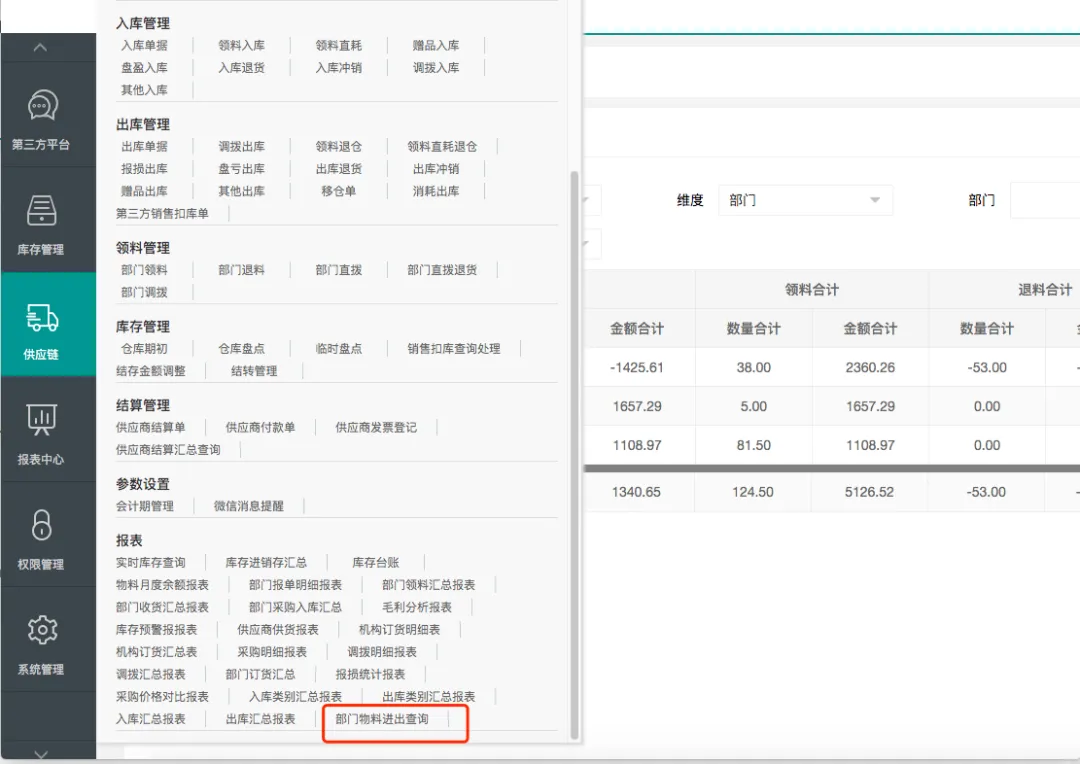Open 系统管理 gear icon
This screenshot has width=1080, height=764.
[x=41, y=630]
